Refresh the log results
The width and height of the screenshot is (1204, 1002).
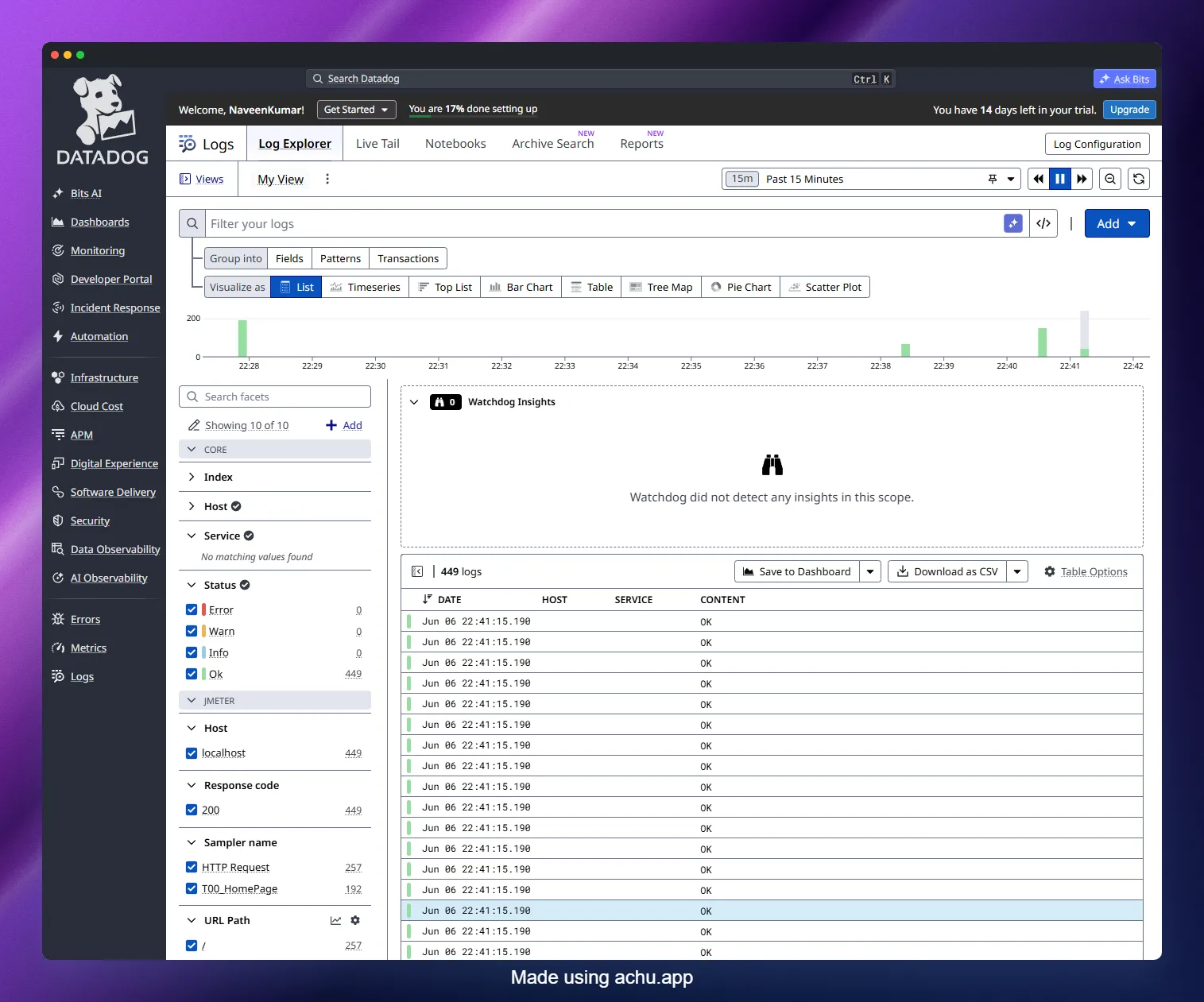point(1139,179)
